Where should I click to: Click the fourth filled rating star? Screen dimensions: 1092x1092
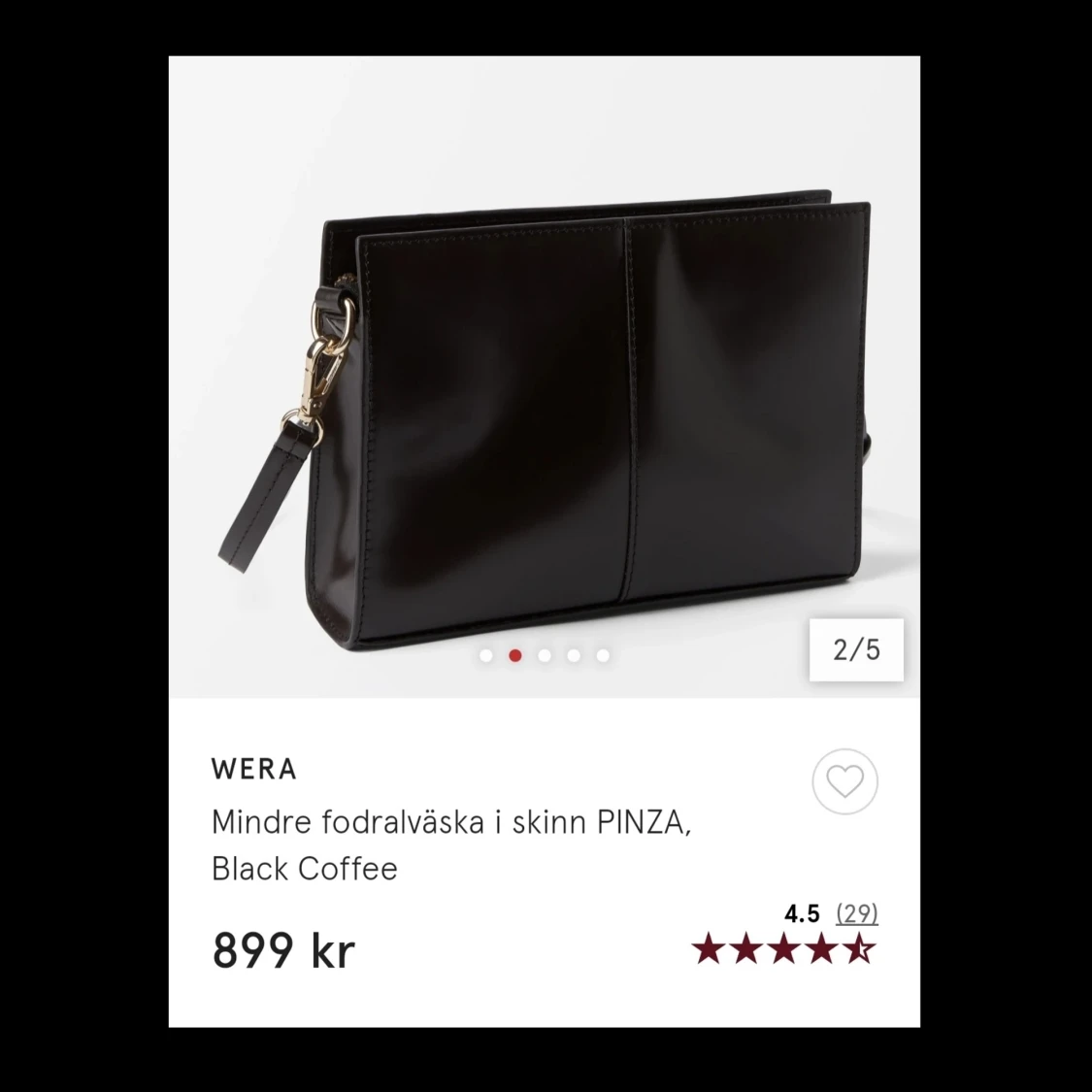(822, 947)
